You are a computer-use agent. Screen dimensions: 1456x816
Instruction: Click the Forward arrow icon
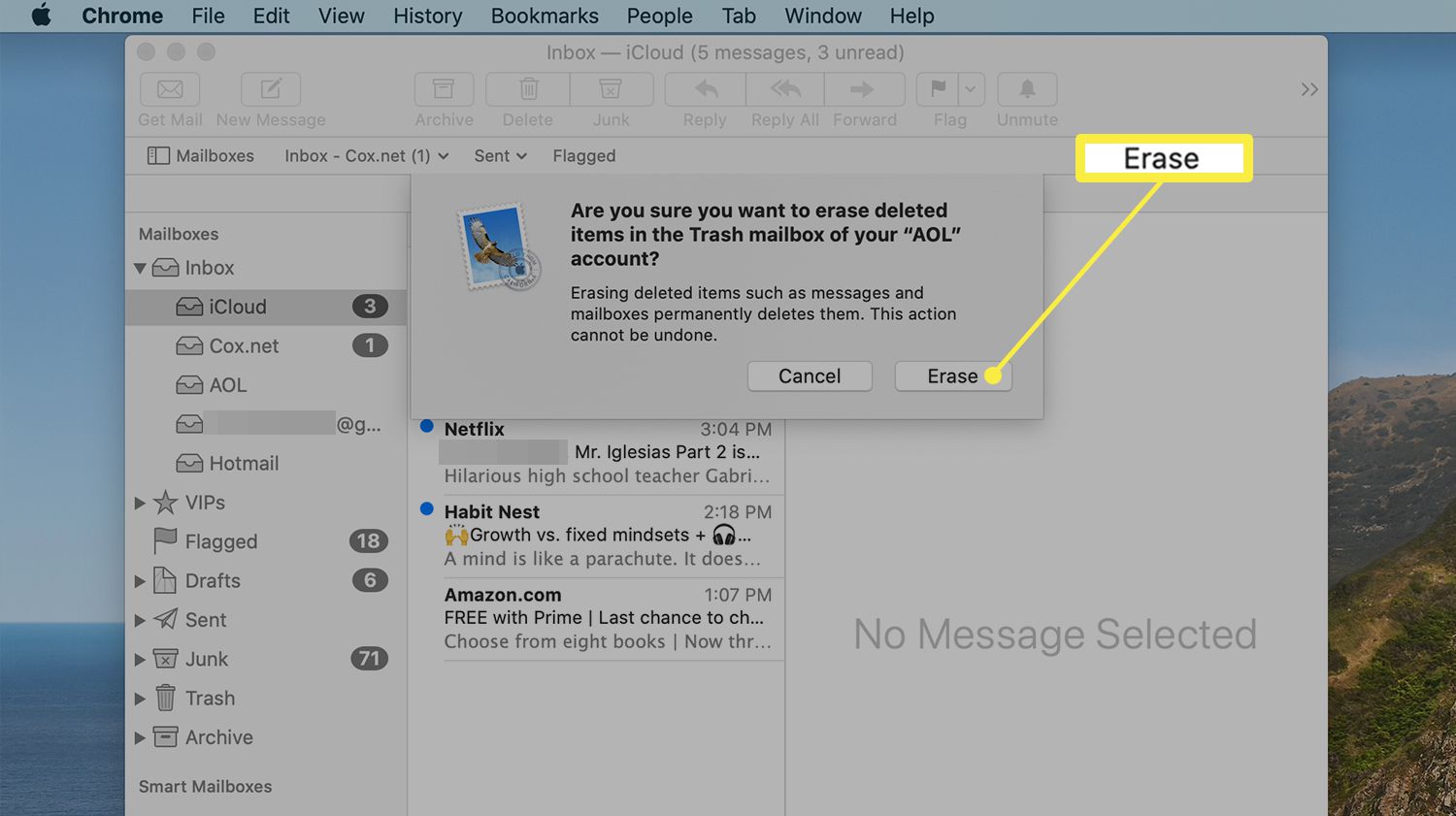click(x=863, y=89)
